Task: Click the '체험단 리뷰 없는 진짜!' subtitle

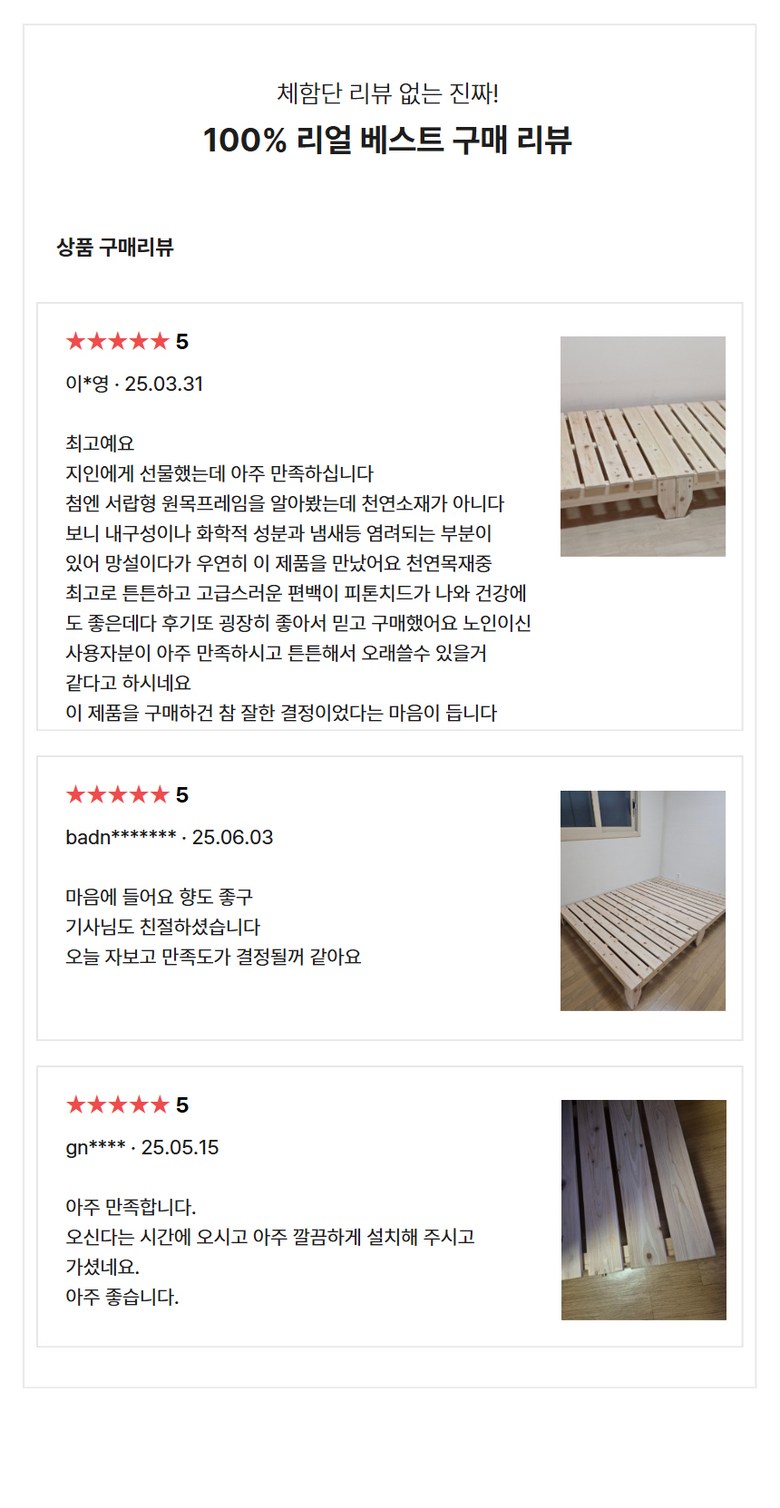Action: pos(387,94)
